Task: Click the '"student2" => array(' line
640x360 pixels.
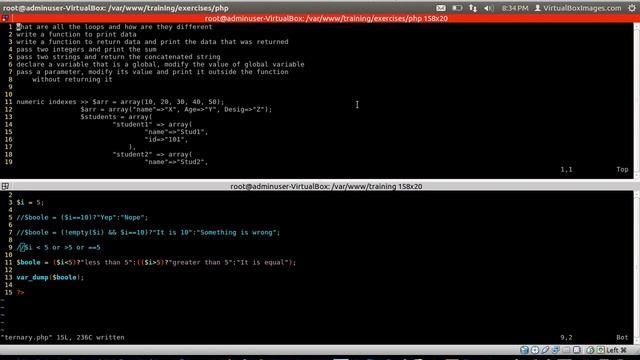Action: [x=152, y=154]
